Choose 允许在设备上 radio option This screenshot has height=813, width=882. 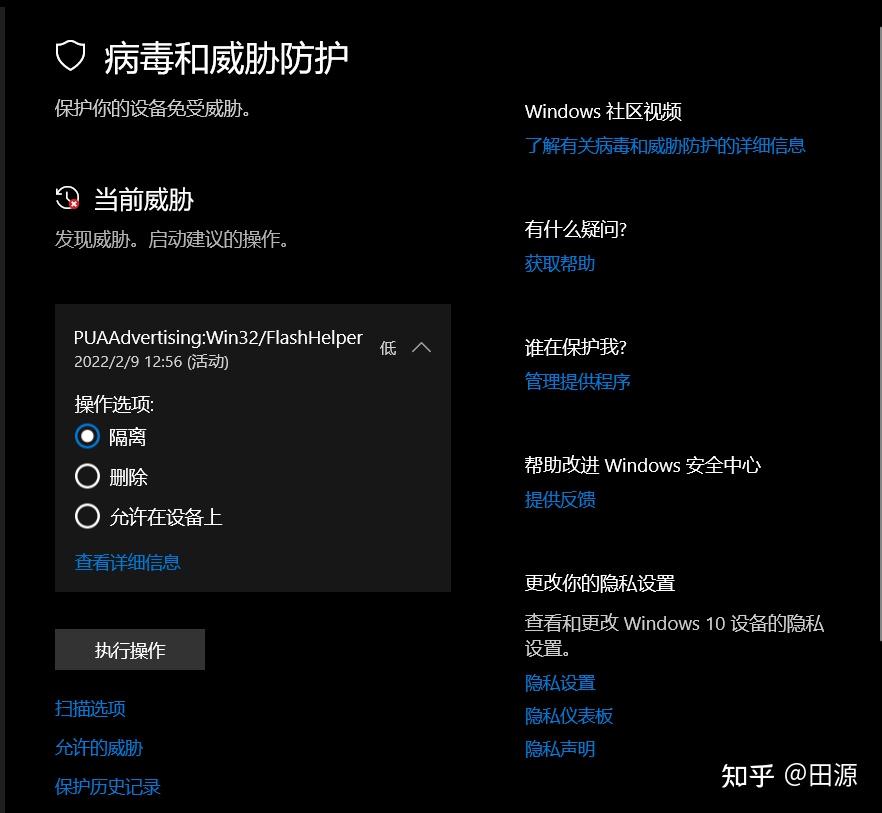pos(87,516)
